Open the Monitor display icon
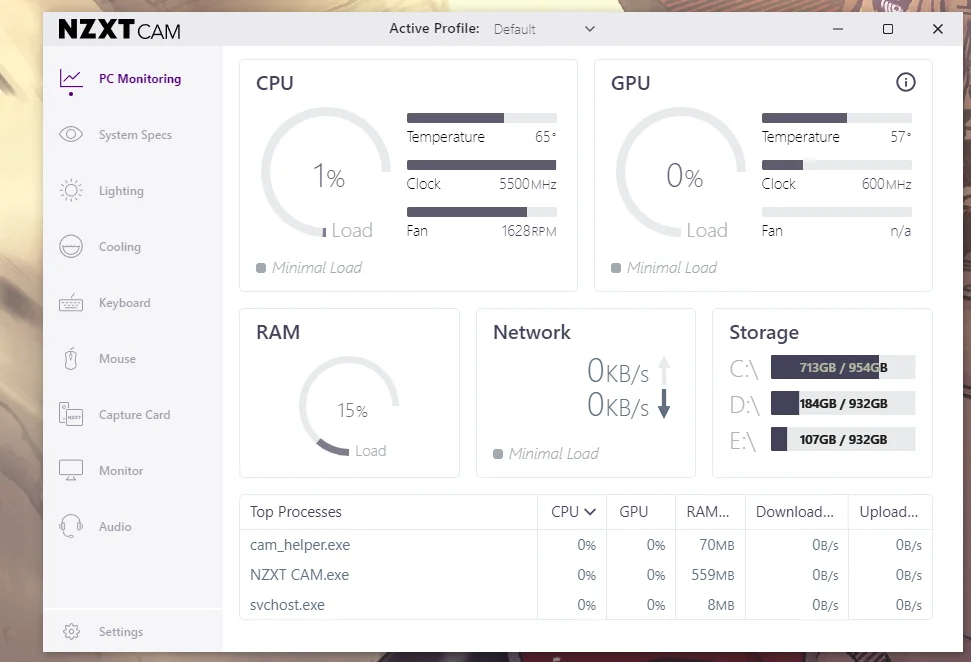This screenshot has width=971, height=662. click(x=71, y=471)
